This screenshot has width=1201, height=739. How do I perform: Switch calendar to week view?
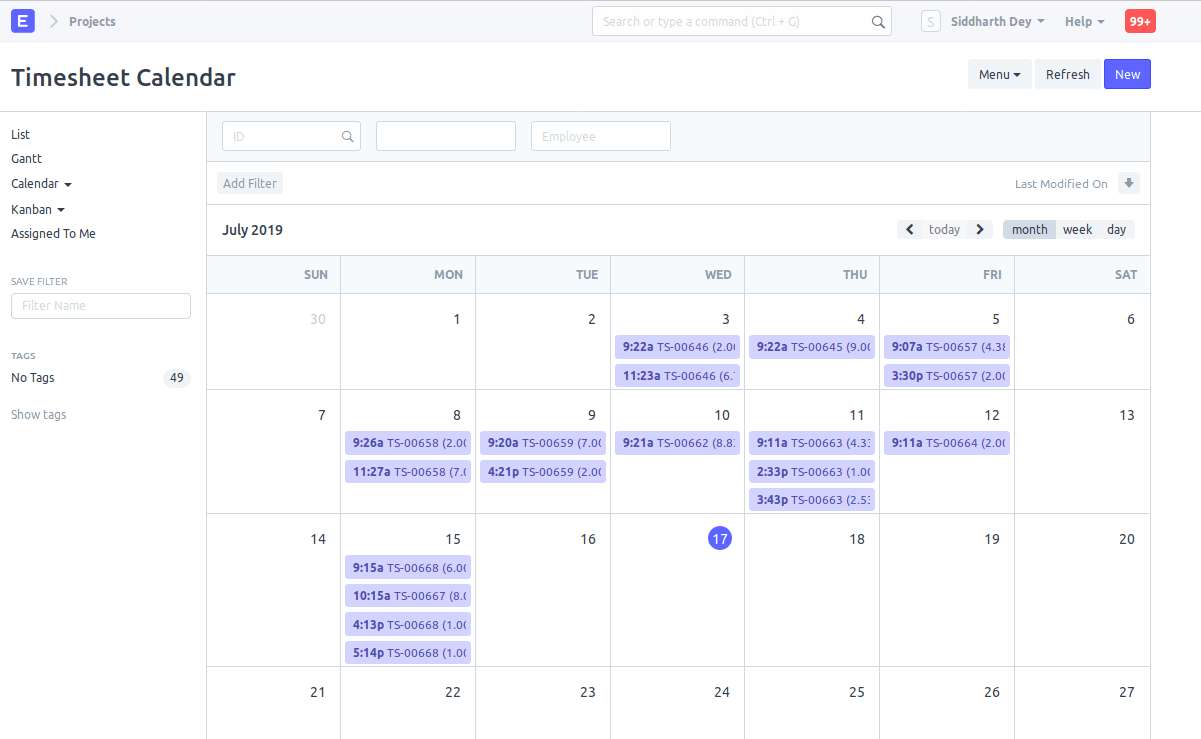pos(1077,230)
